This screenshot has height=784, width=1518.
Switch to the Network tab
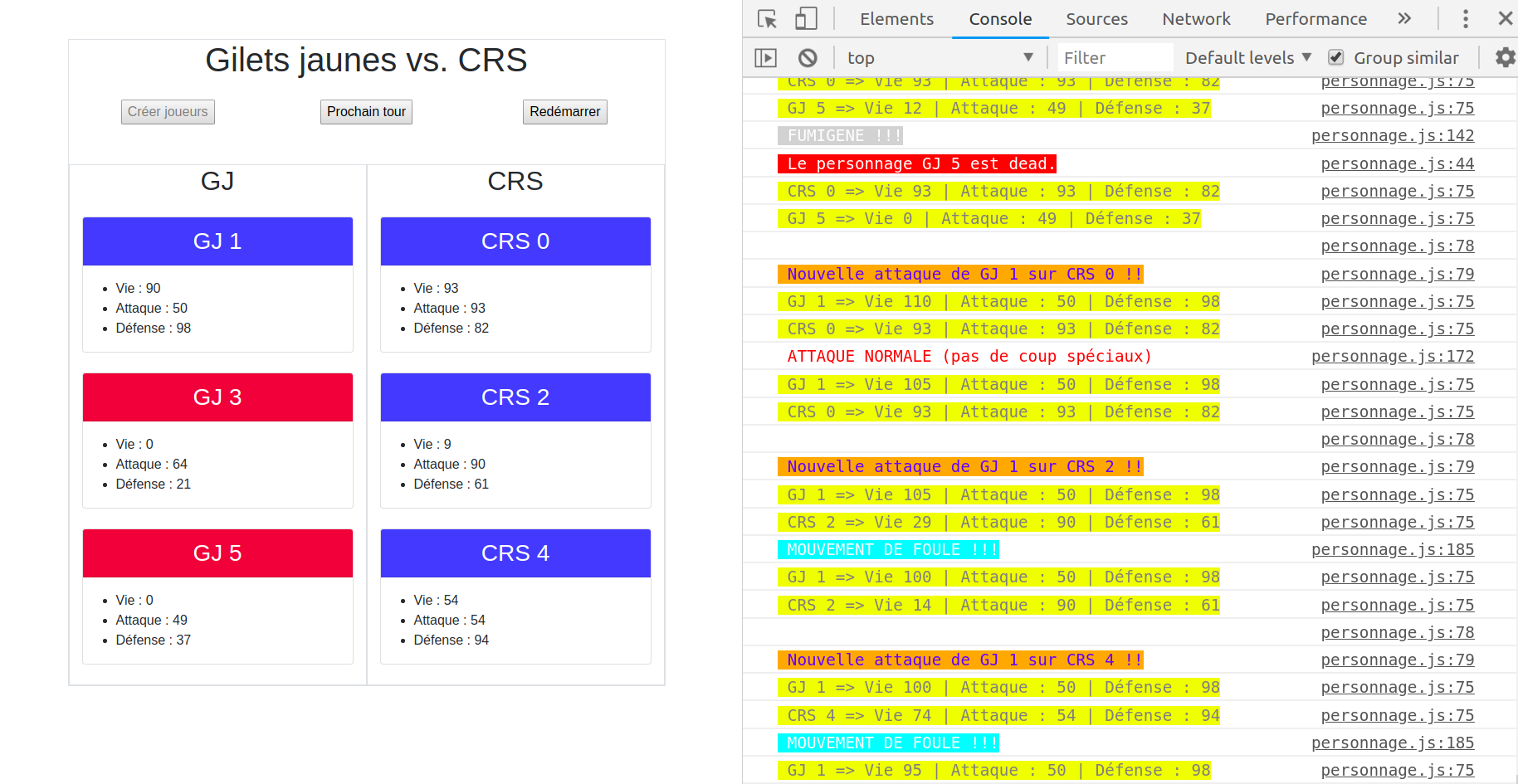1196,19
